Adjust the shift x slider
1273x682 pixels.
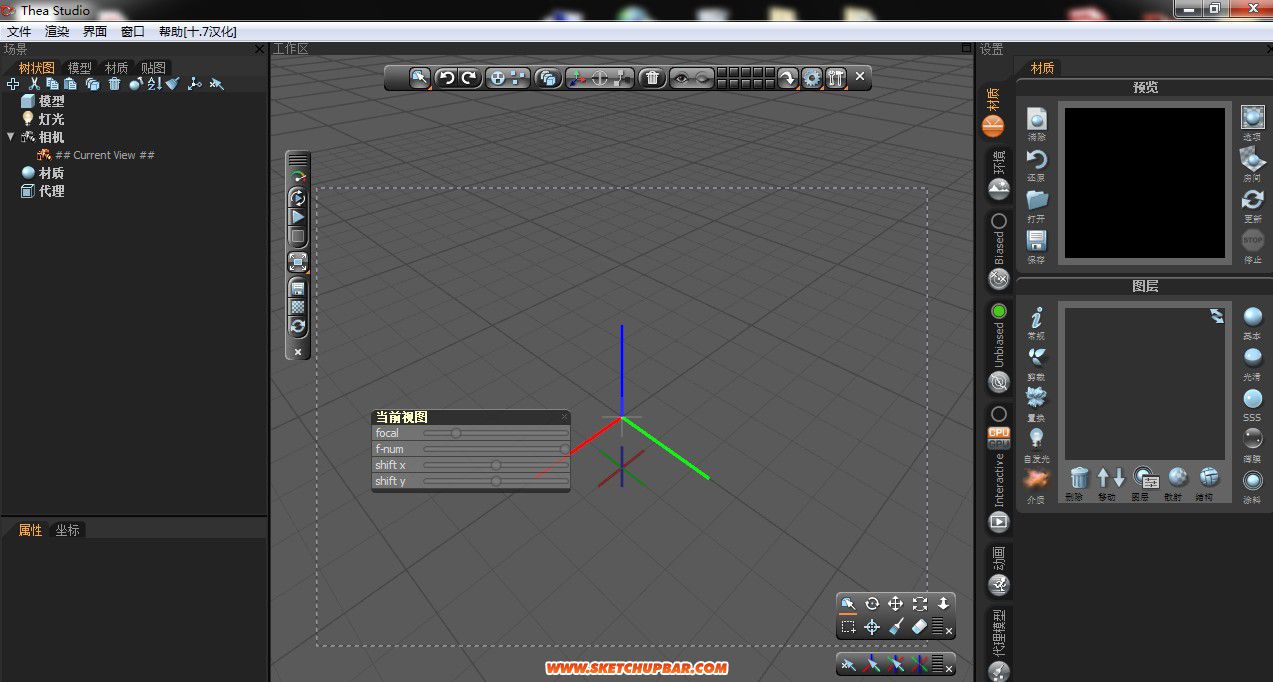click(x=495, y=465)
